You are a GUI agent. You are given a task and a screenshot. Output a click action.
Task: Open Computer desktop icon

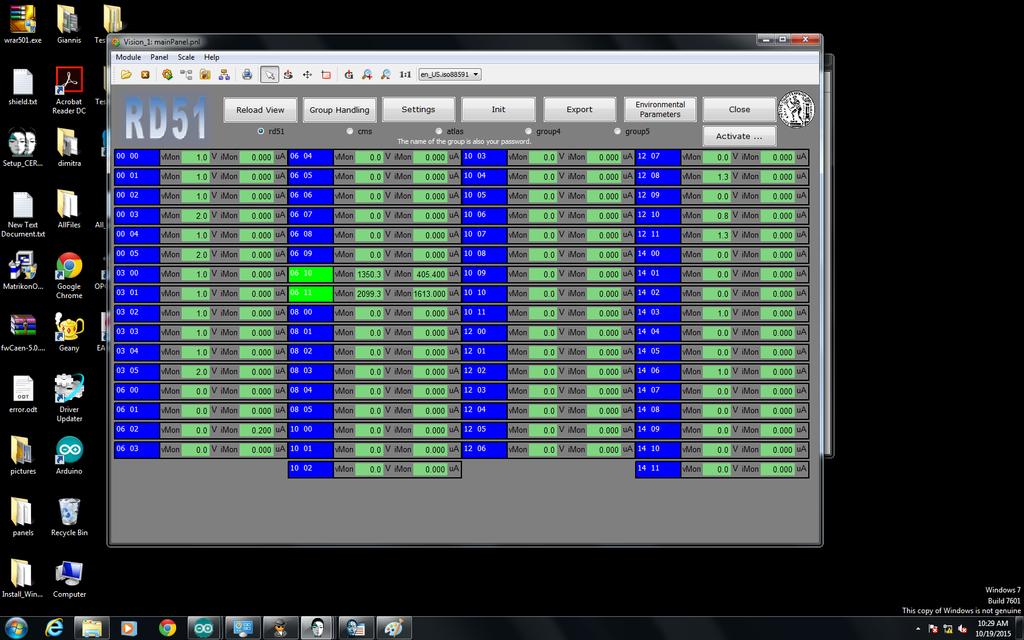pos(69,579)
